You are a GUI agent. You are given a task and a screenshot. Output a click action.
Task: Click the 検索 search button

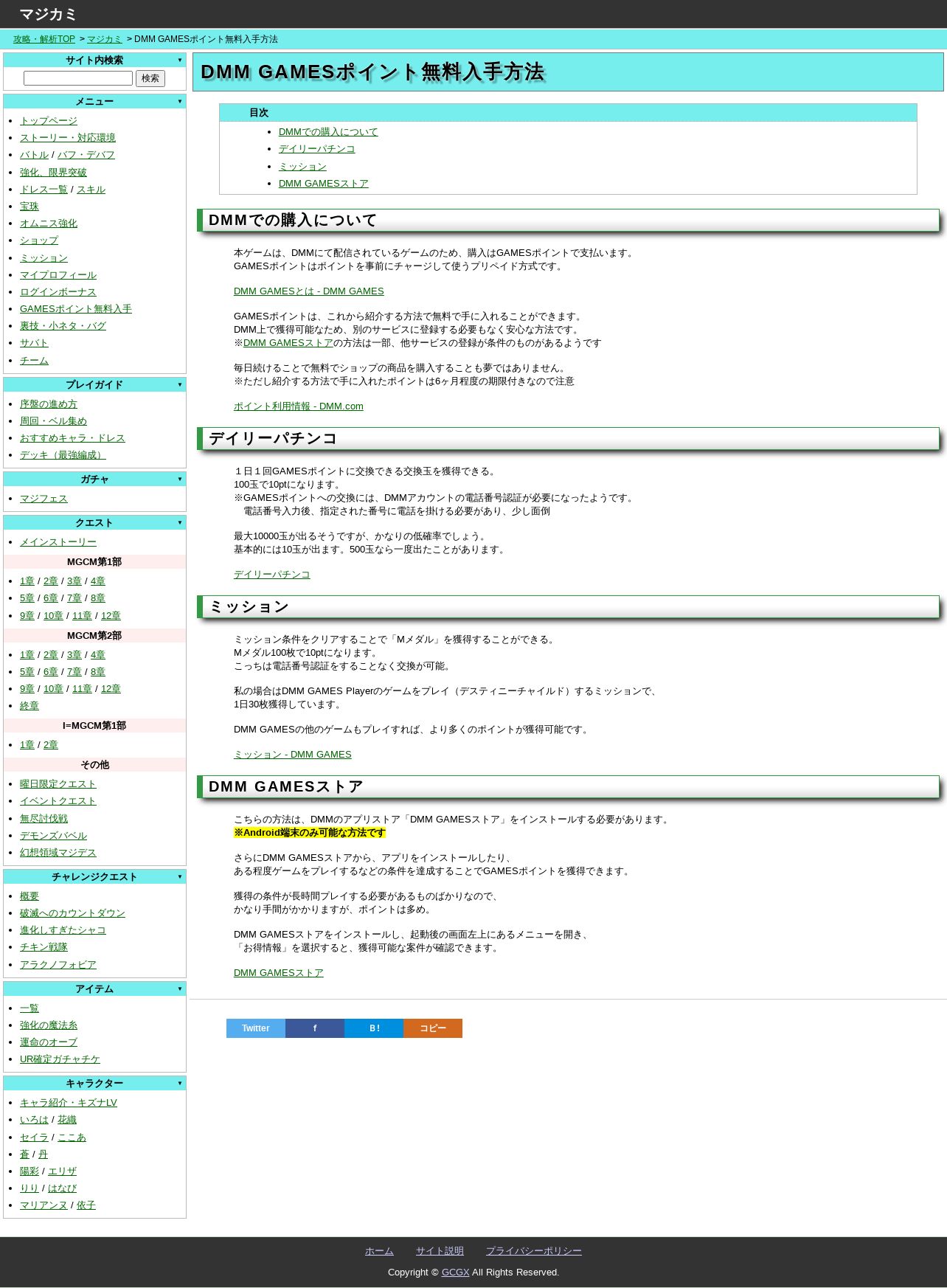pos(150,78)
